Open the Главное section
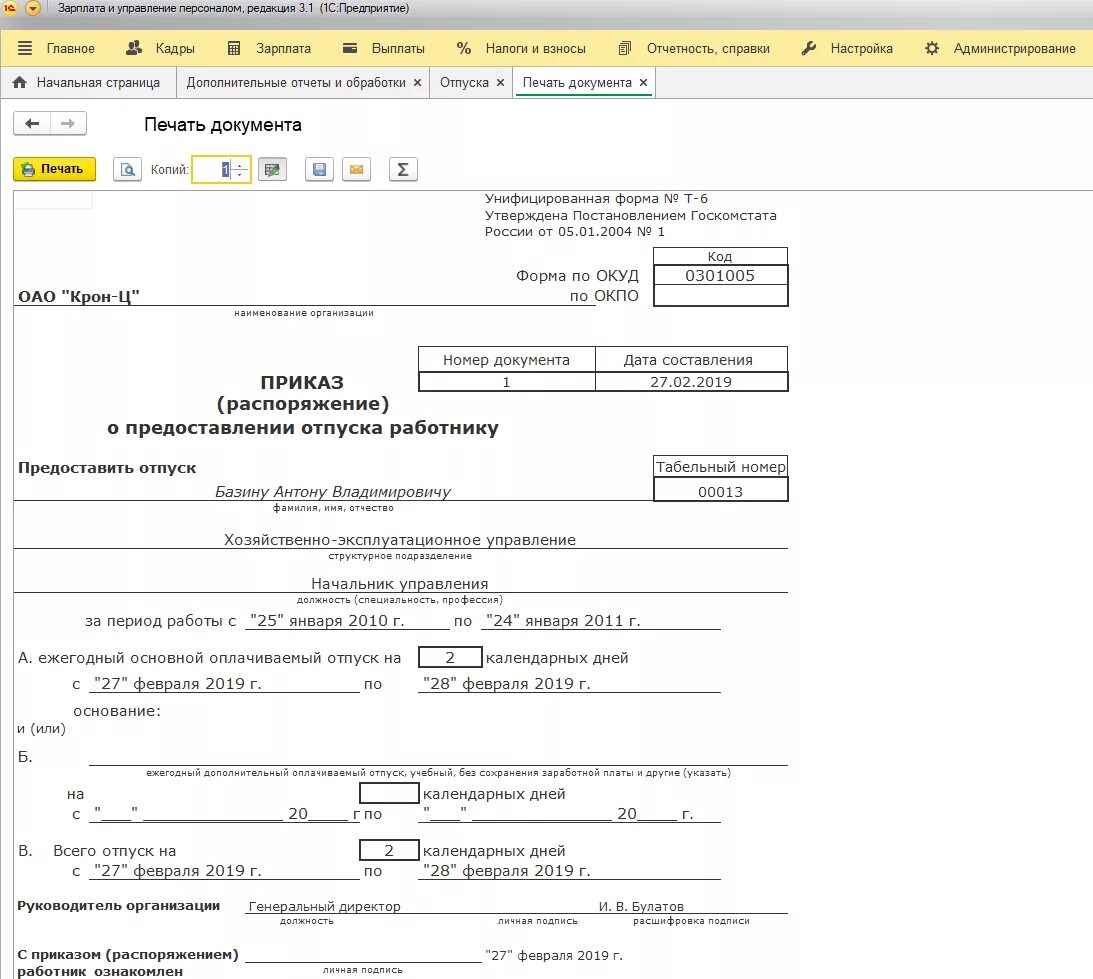The width and height of the screenshot is (1093, 979). pos(70,48)
